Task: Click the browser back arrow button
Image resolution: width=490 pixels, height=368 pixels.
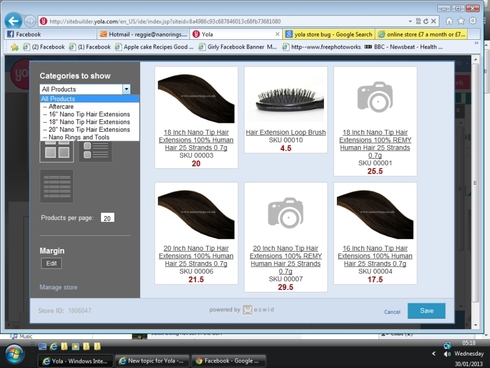Action: click(13, 21)
